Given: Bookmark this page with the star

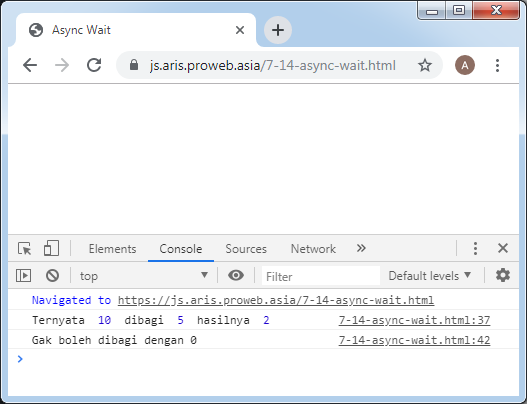Looking at the screenshot, I should pos(425,65).
